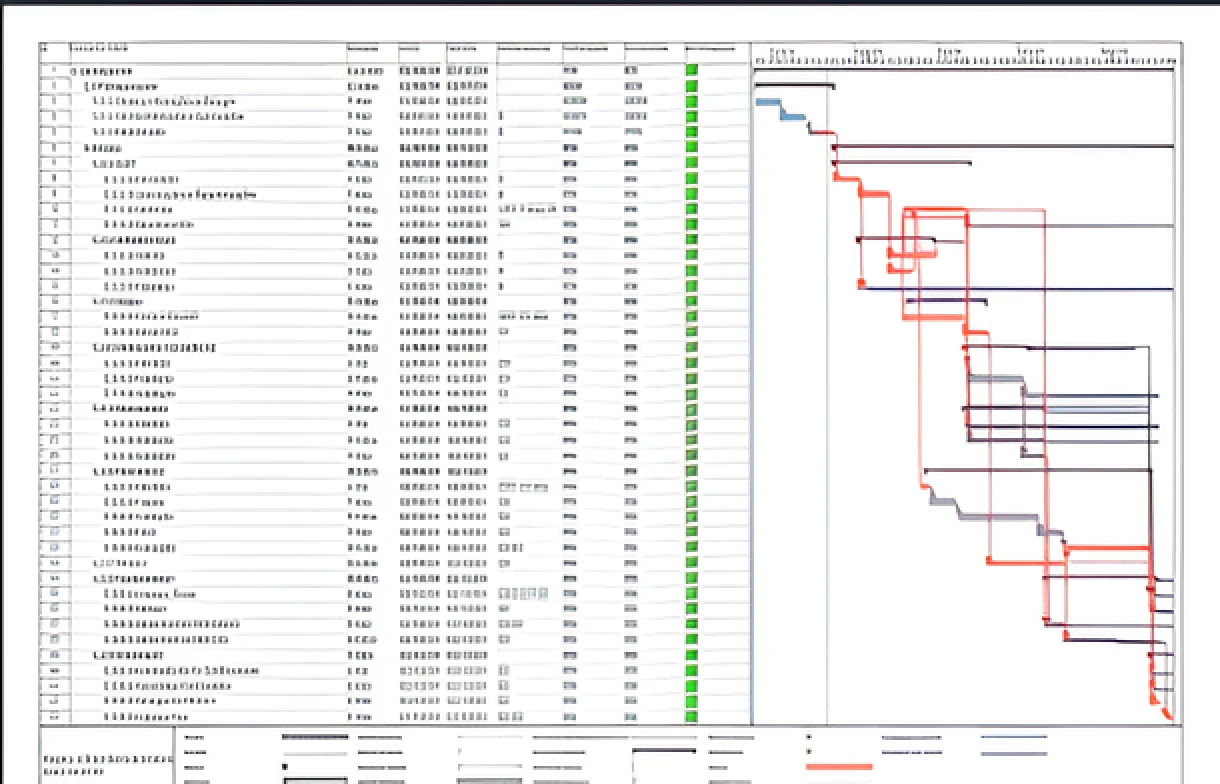Click the green status indicator in the second task row
This screenshot has height=784, width=1220.
click(x=690, y=86)
